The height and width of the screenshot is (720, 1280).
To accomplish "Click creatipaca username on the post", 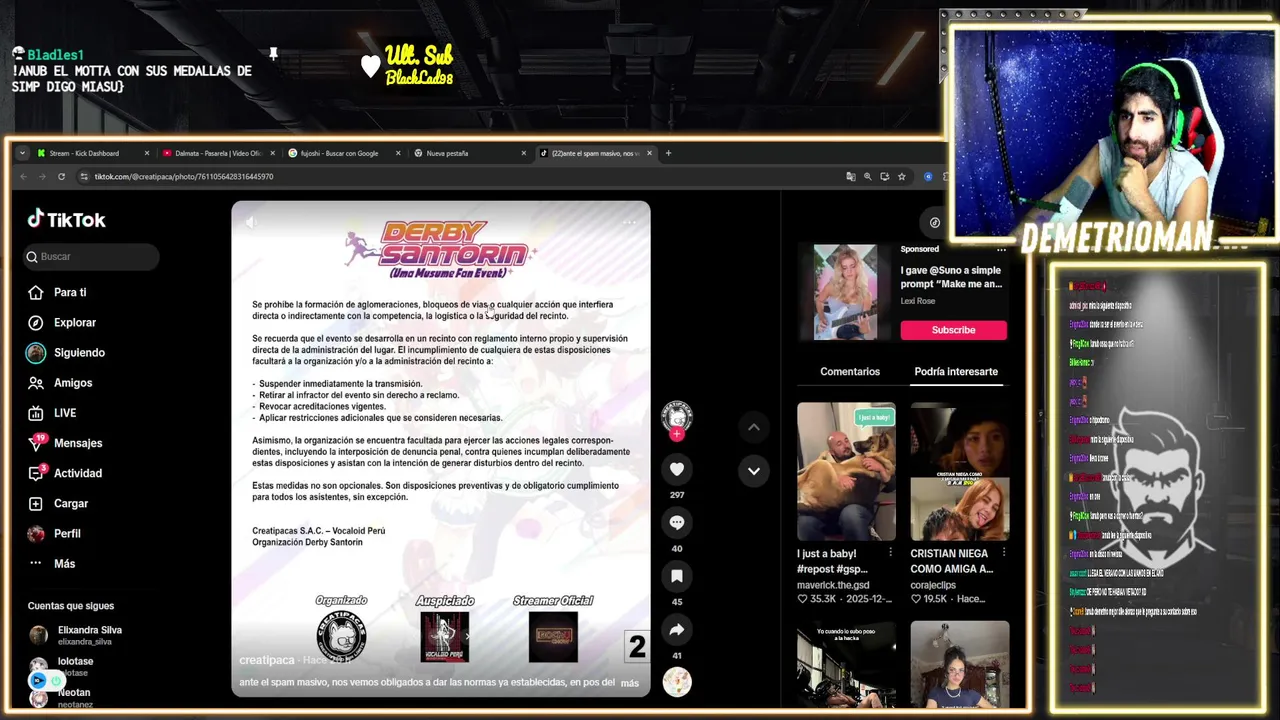I will coord(266,661).
